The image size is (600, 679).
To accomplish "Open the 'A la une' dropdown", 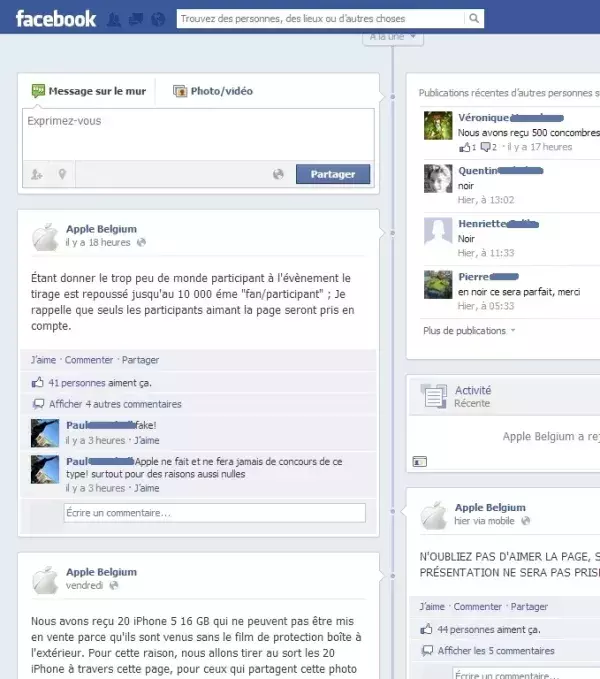I will [393, 38].
